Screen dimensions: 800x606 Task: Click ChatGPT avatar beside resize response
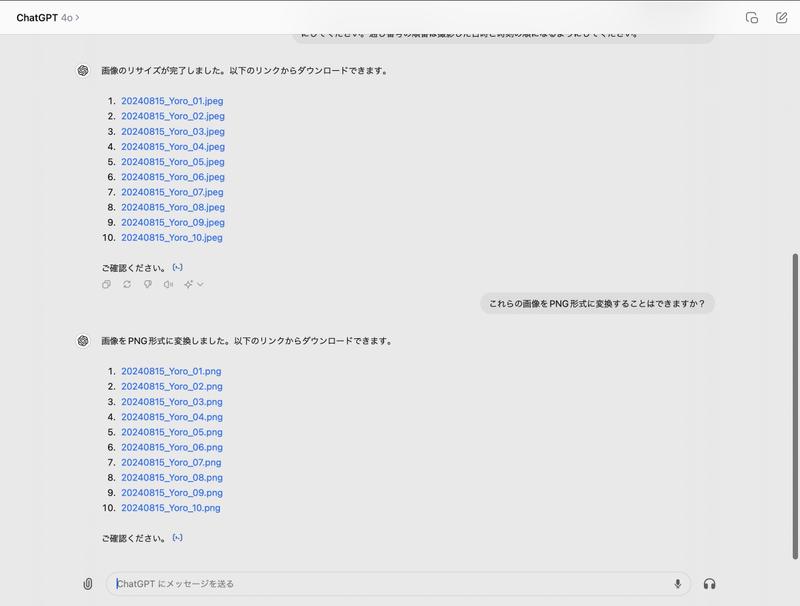coord(83,70)
